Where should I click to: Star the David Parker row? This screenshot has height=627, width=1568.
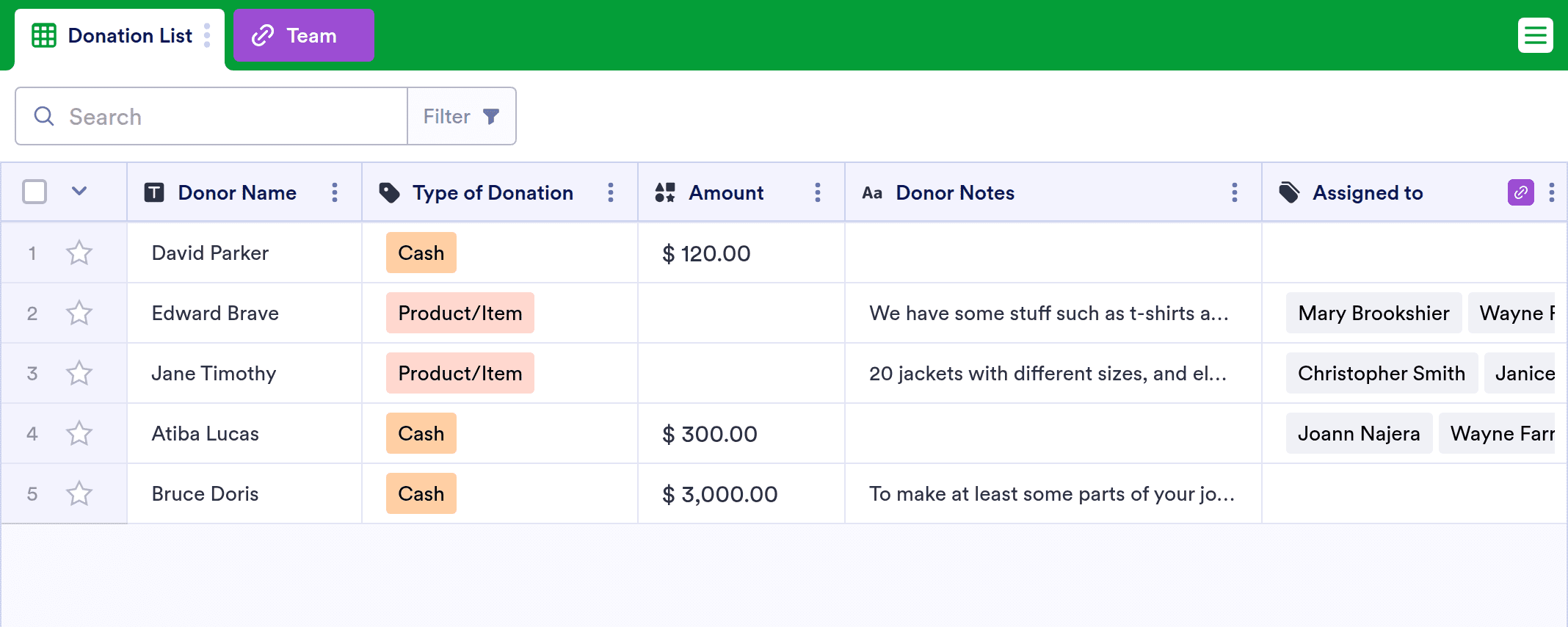[79, 253]
